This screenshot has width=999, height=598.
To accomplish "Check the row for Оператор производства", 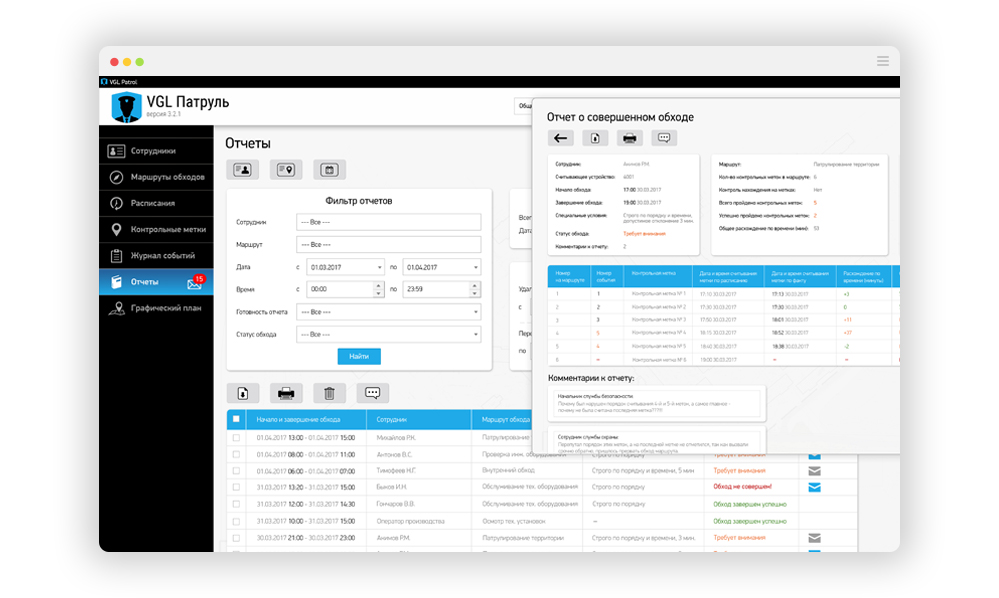I will point(236,522).
